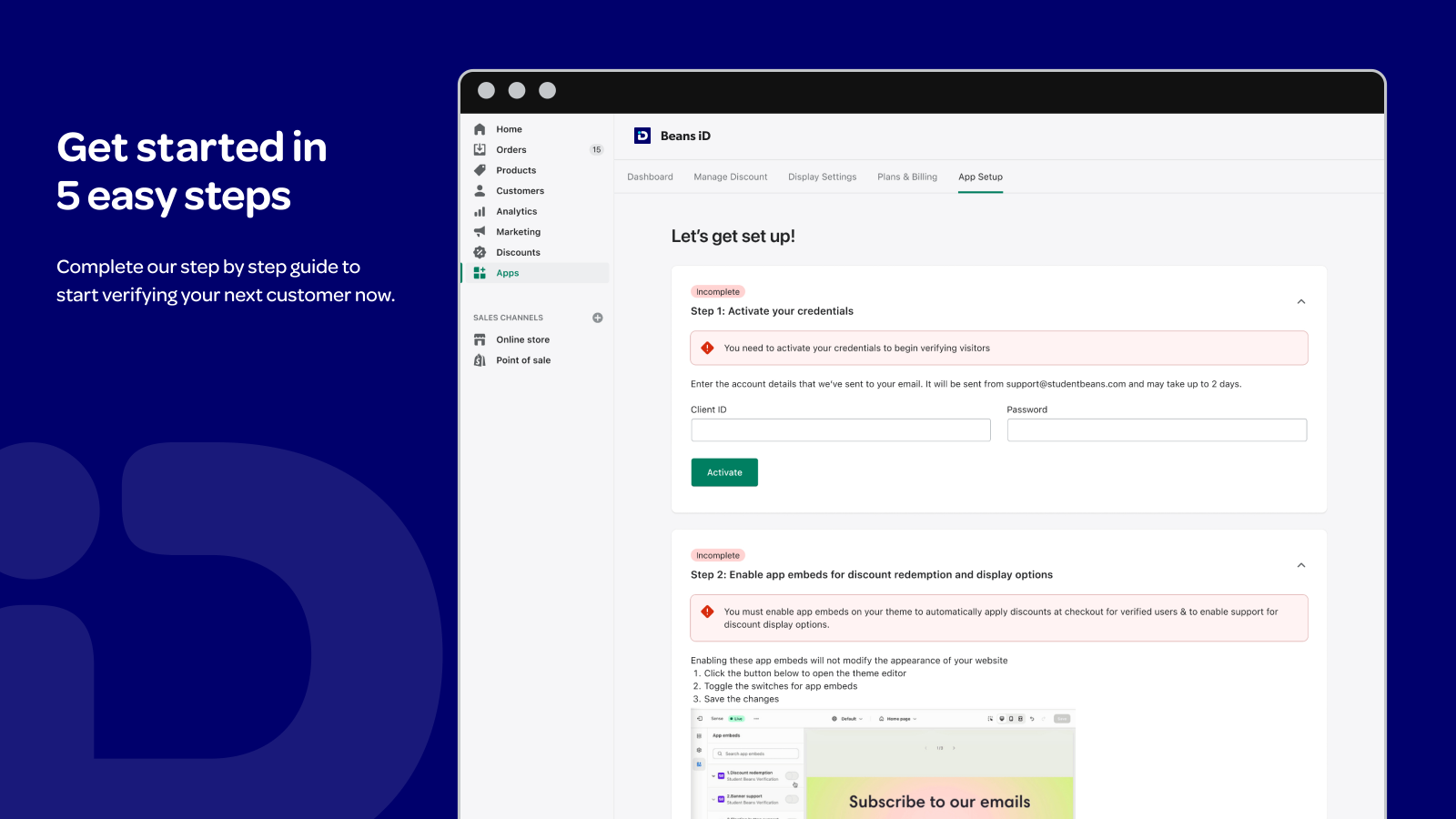Click the "Get started in 5 easy steps" headline
This screenshot has width=1456, height=819.
click(192, 172)
